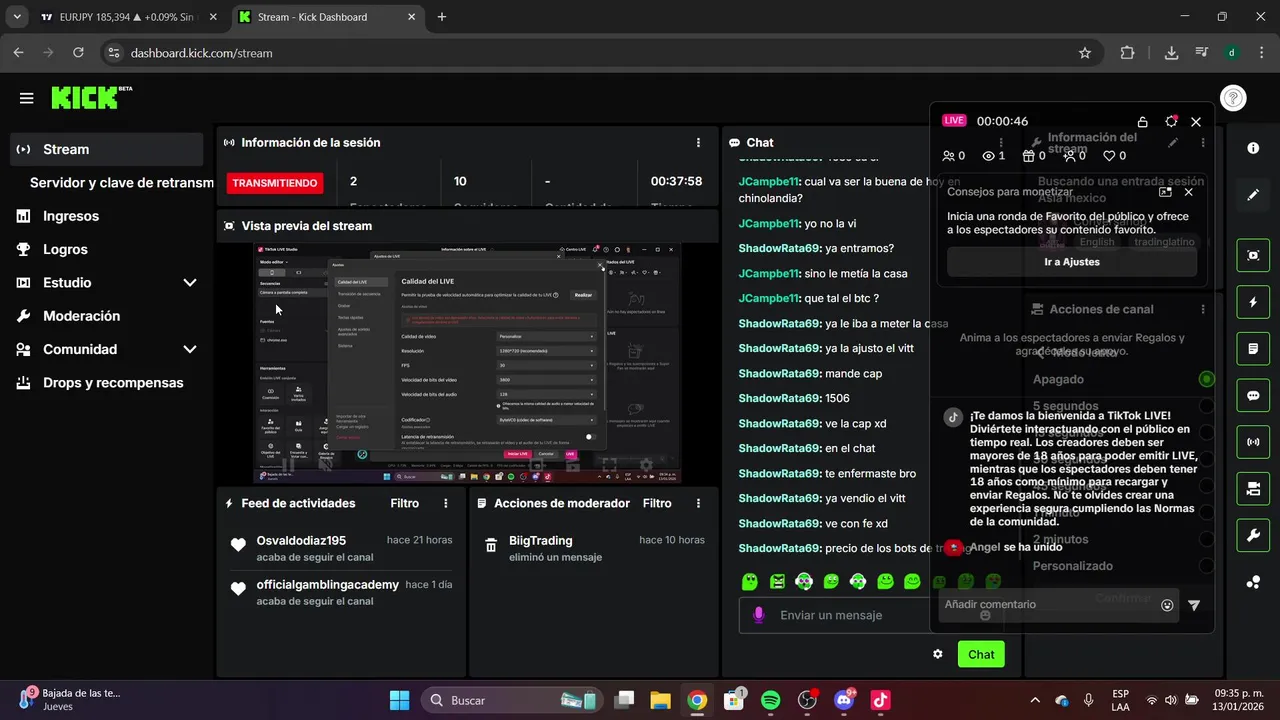1280x720 pixels.
Task: Expand the Estudio sidebar section
Action: click(x=190, y=283)
